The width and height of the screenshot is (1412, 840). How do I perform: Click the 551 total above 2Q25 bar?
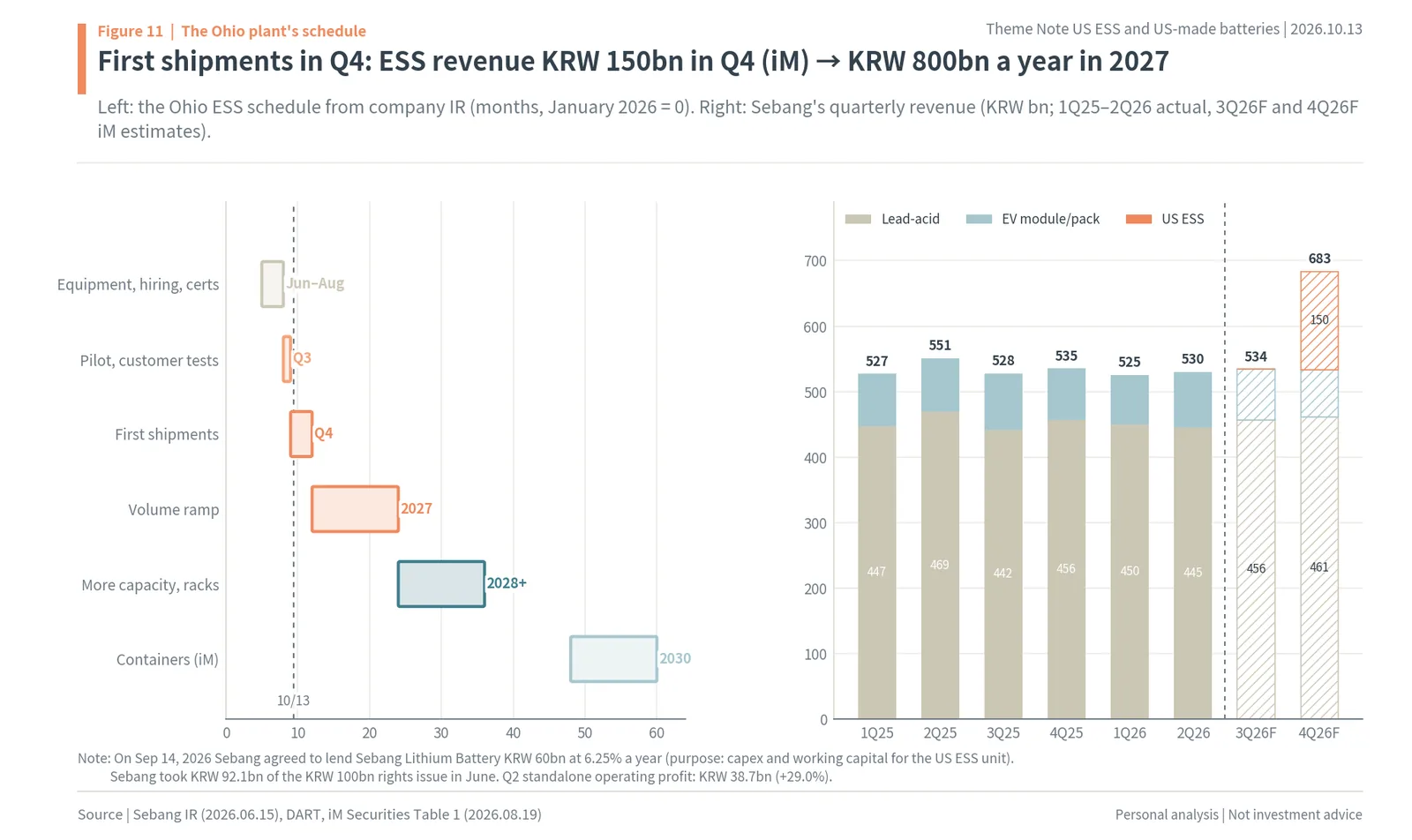pos(940,345)
